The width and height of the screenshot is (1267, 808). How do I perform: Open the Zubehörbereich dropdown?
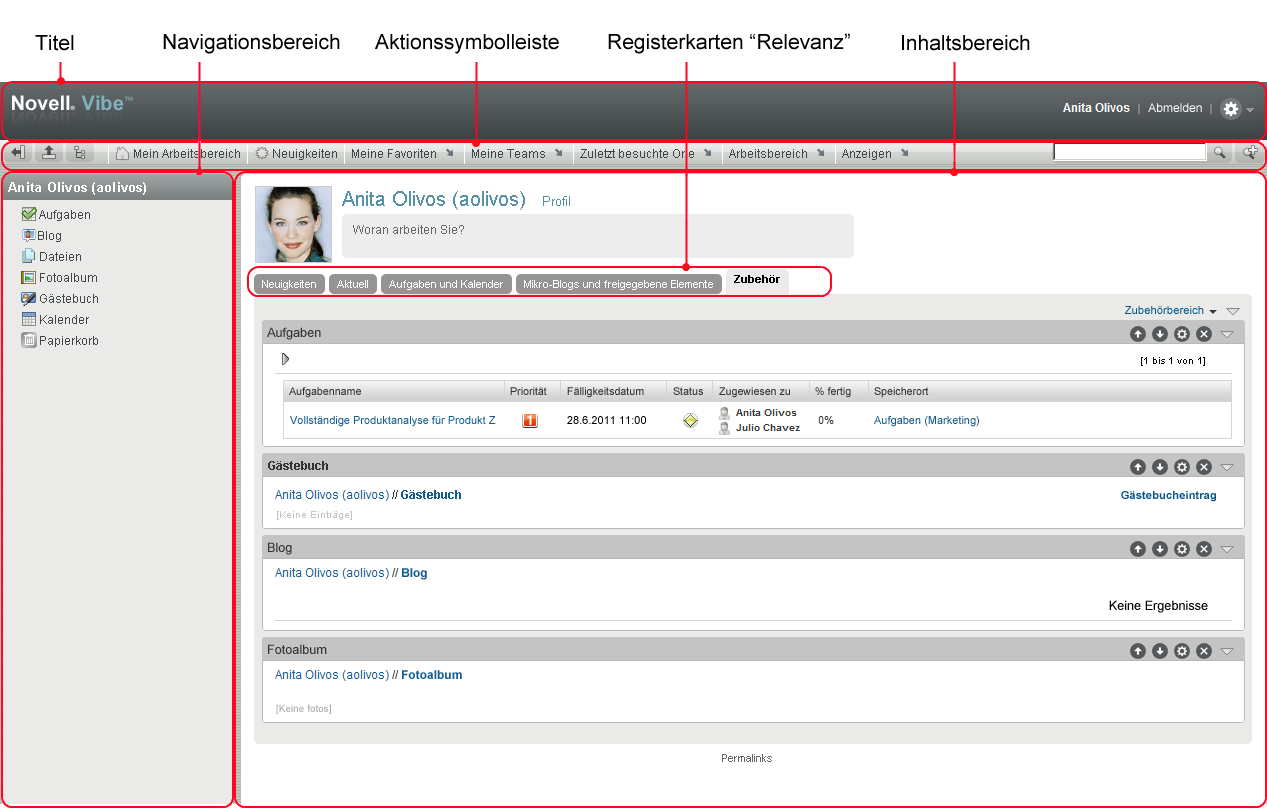[1170, 311]
